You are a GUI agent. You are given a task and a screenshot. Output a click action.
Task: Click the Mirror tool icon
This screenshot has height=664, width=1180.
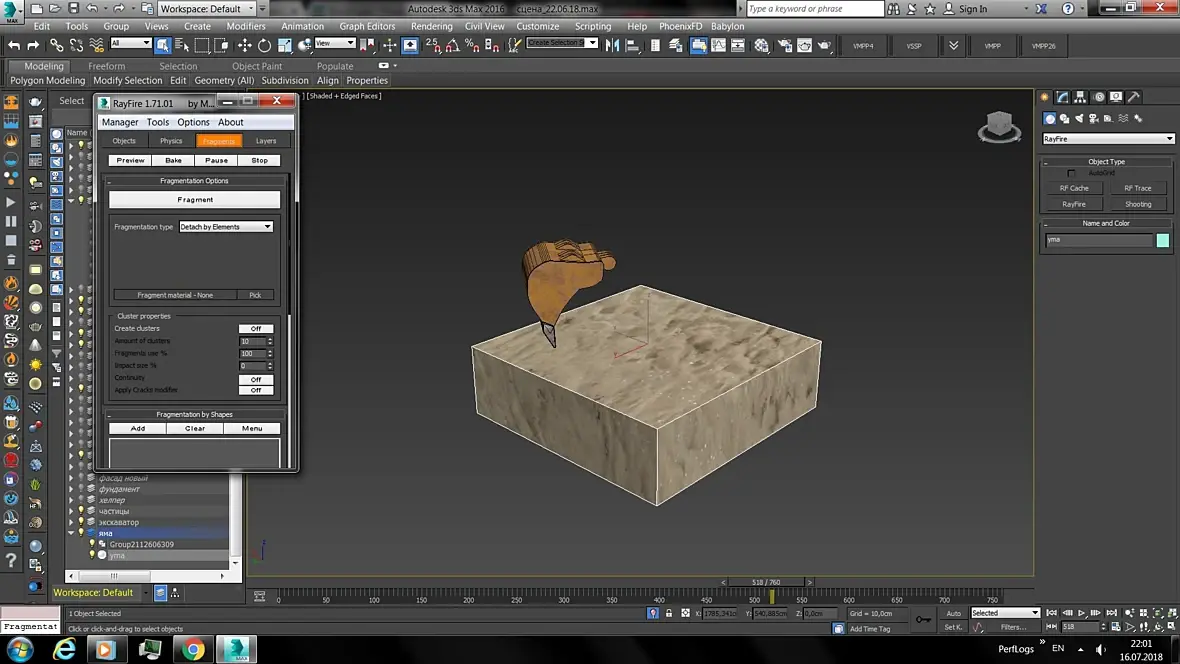tap(613, 46)
